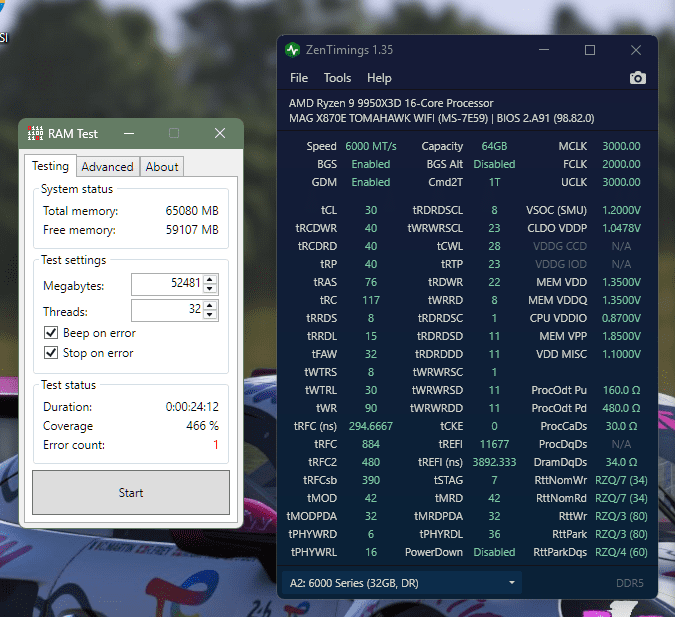Image resolution: width=675 pixels, height=617 pixels.
Task: Click the tREFI value 11677
Action: tap(494, 444)
